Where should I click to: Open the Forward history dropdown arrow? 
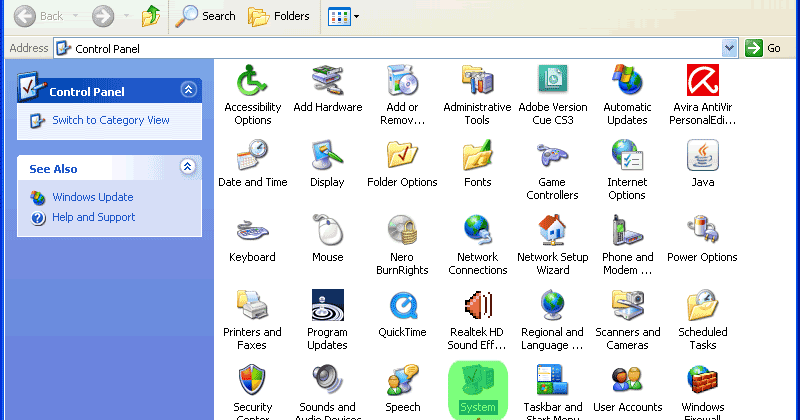click(x=126, y=16)
